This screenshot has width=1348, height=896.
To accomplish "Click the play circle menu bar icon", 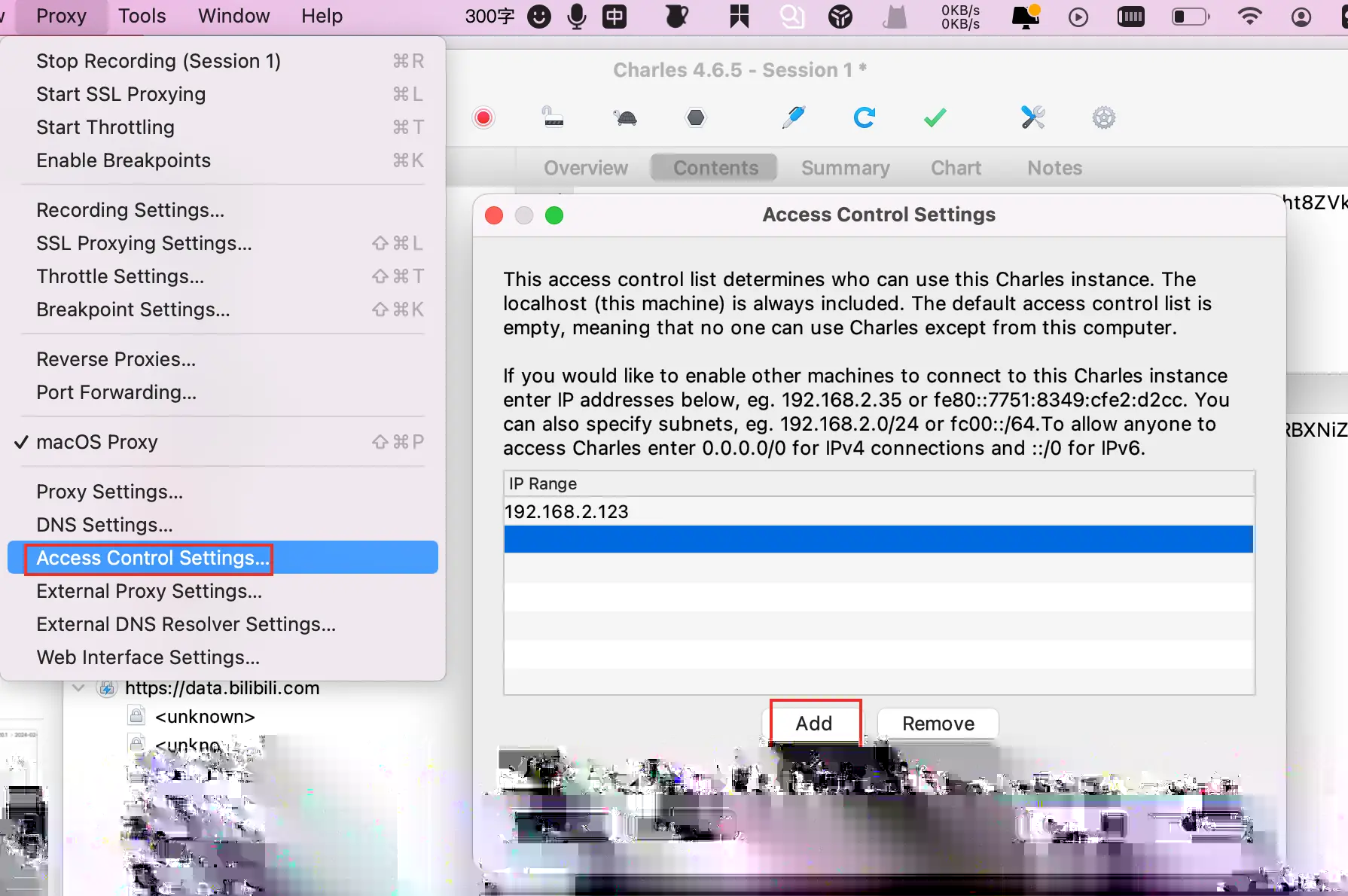I will 1078,17.
